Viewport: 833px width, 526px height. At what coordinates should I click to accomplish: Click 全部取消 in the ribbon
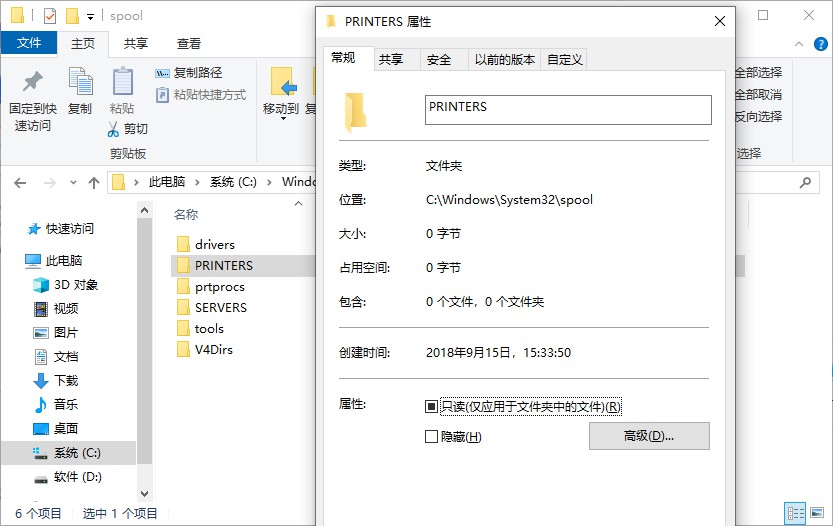[759, 95]
